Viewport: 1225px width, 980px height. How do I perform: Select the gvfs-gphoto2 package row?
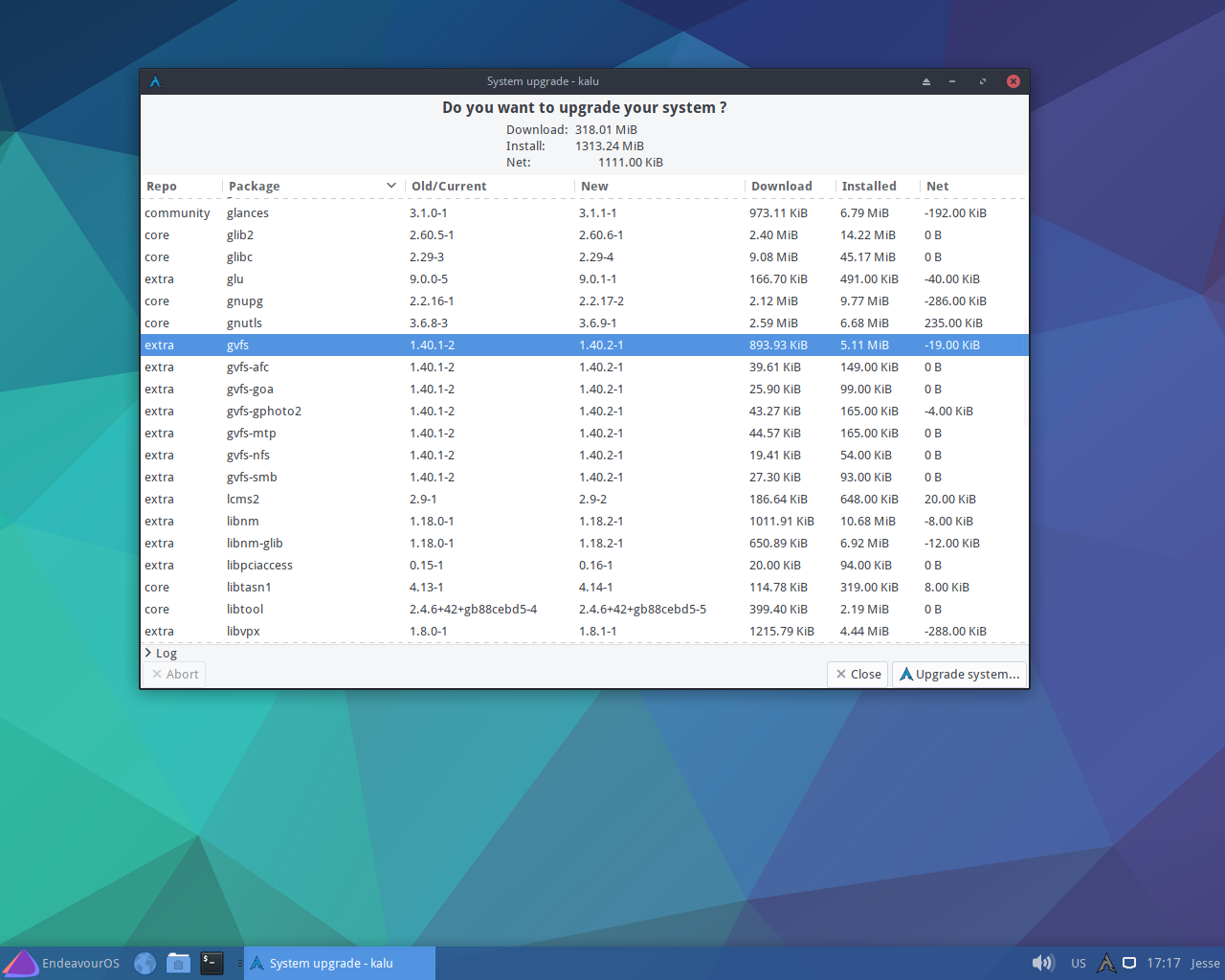click(x=584, y=411)
